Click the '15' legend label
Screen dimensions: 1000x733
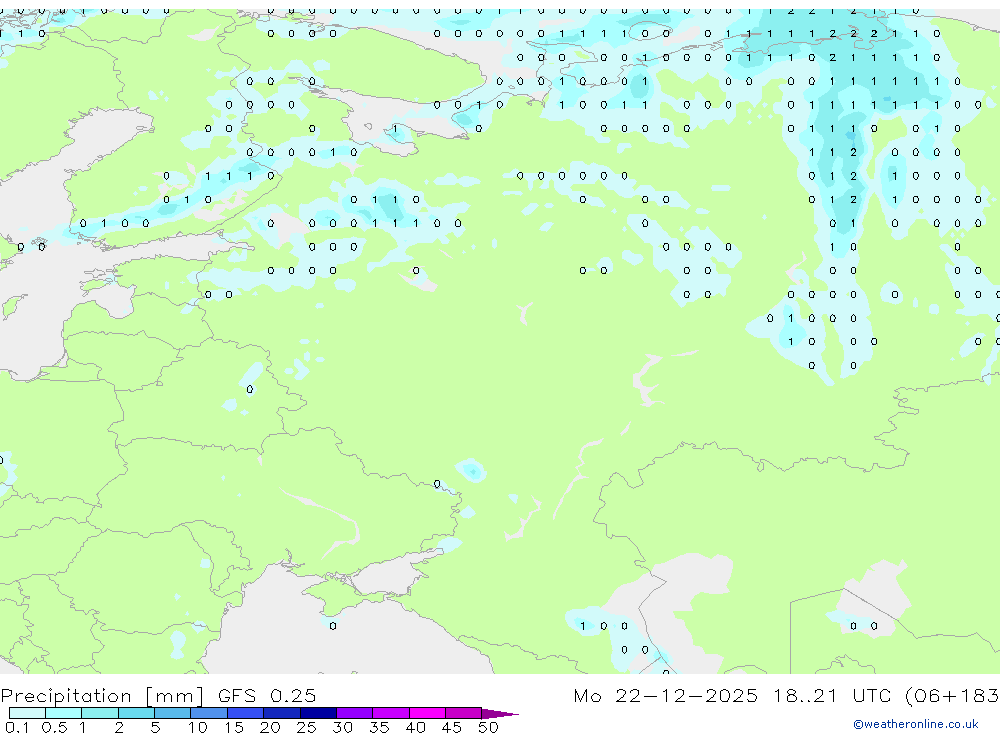point(234,727)
